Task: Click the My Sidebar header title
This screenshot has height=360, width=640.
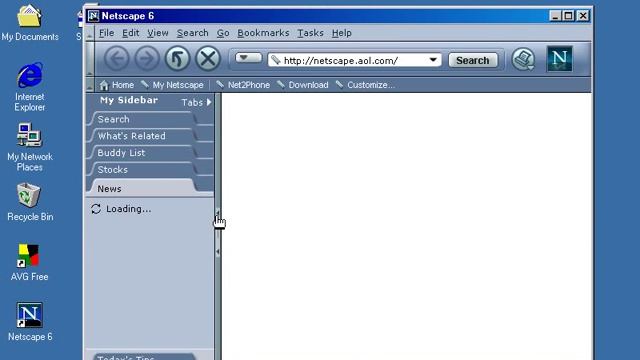Action: coord(129,100)
